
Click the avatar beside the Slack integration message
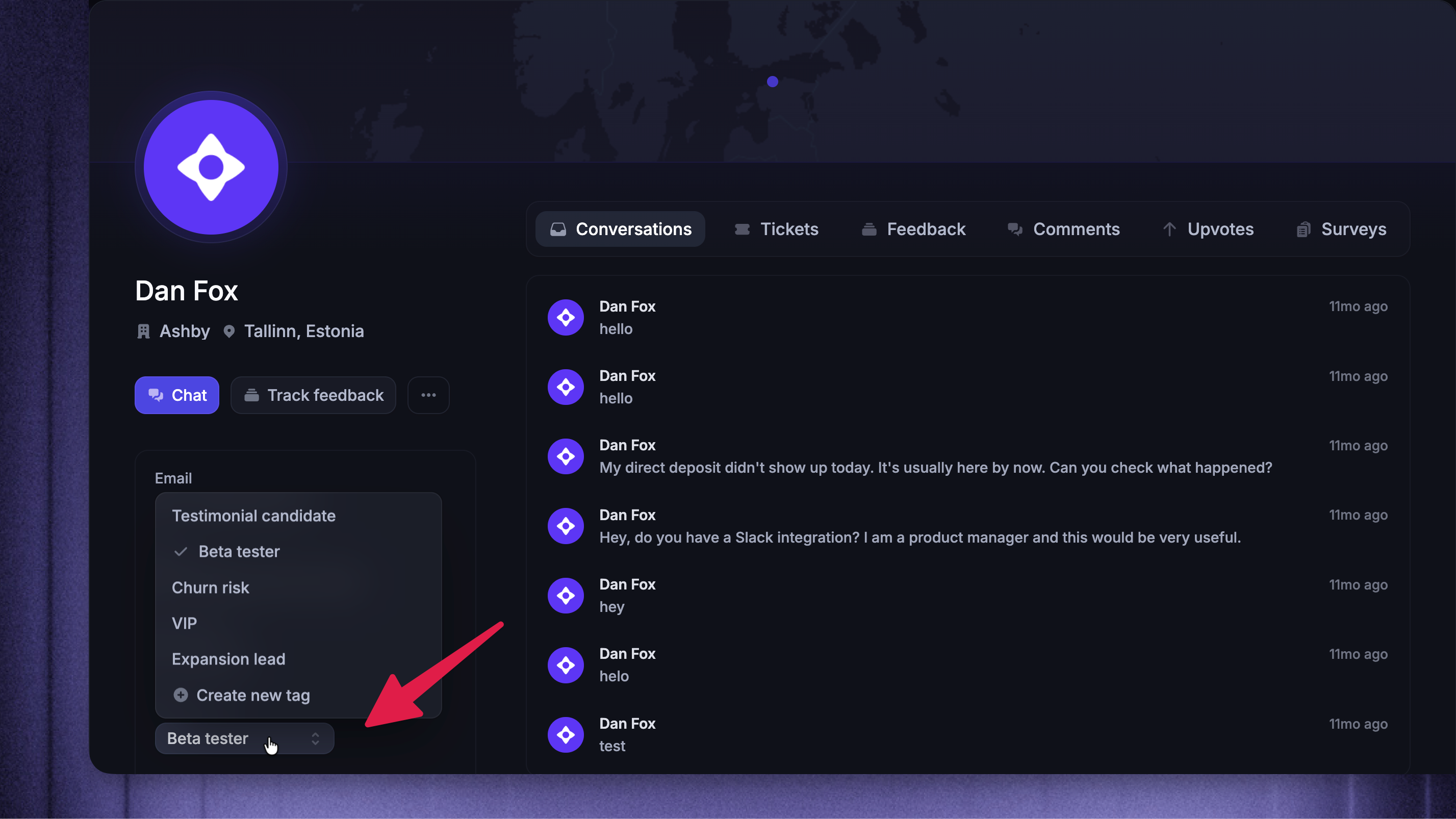tap(565, 526)
